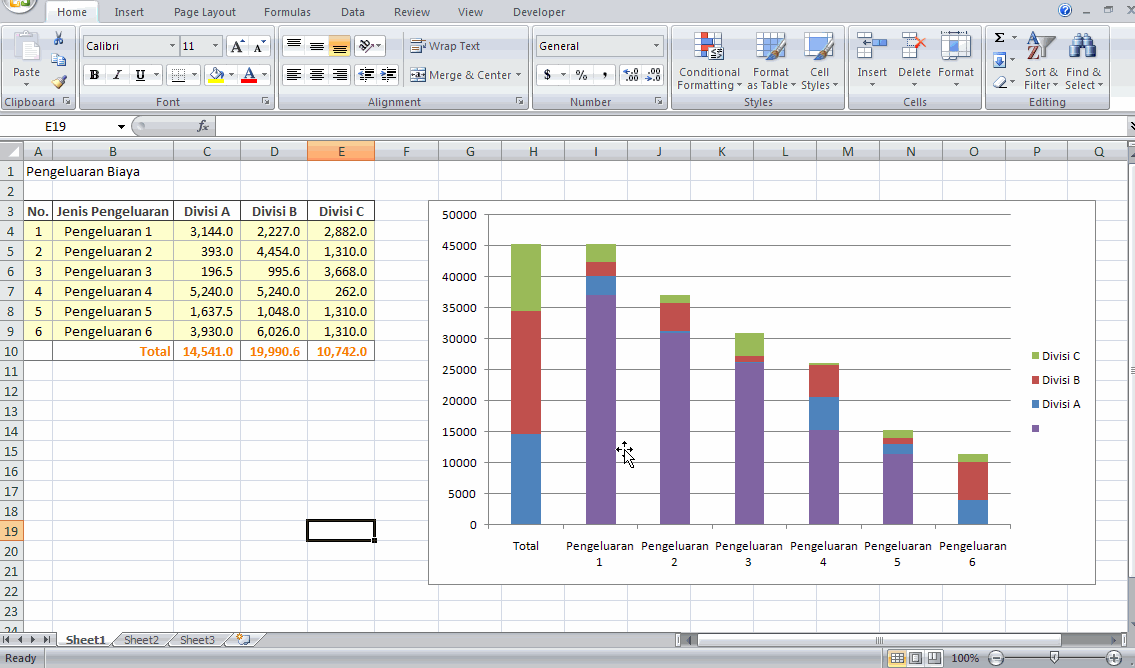Screen dimensions: 1135x668
Task: Align text right
Action: tap(339, 75)
